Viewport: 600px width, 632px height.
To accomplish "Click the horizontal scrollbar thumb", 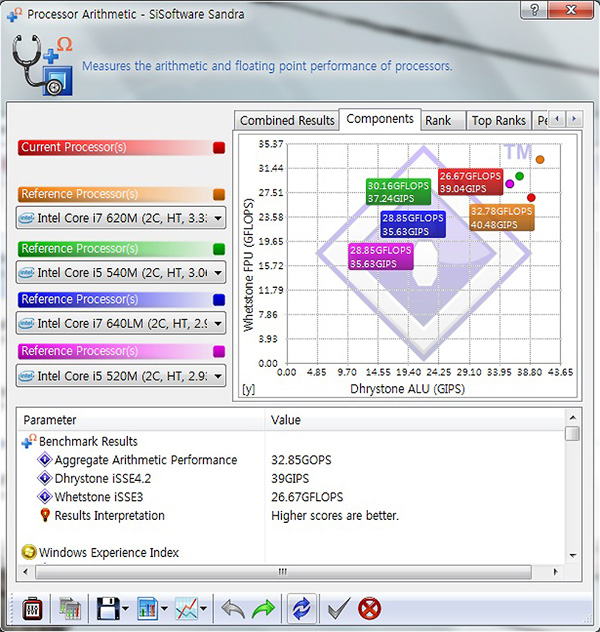I will (283, 572).
